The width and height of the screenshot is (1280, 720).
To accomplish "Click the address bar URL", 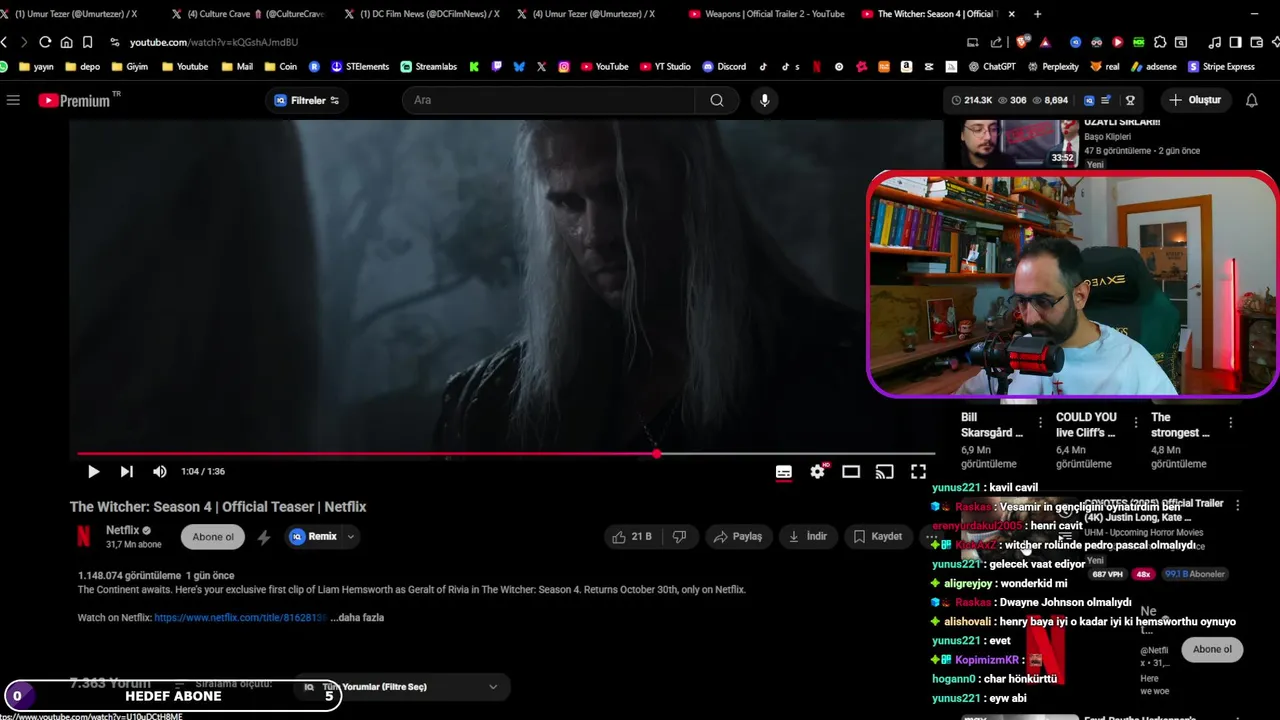I will 214,42.
